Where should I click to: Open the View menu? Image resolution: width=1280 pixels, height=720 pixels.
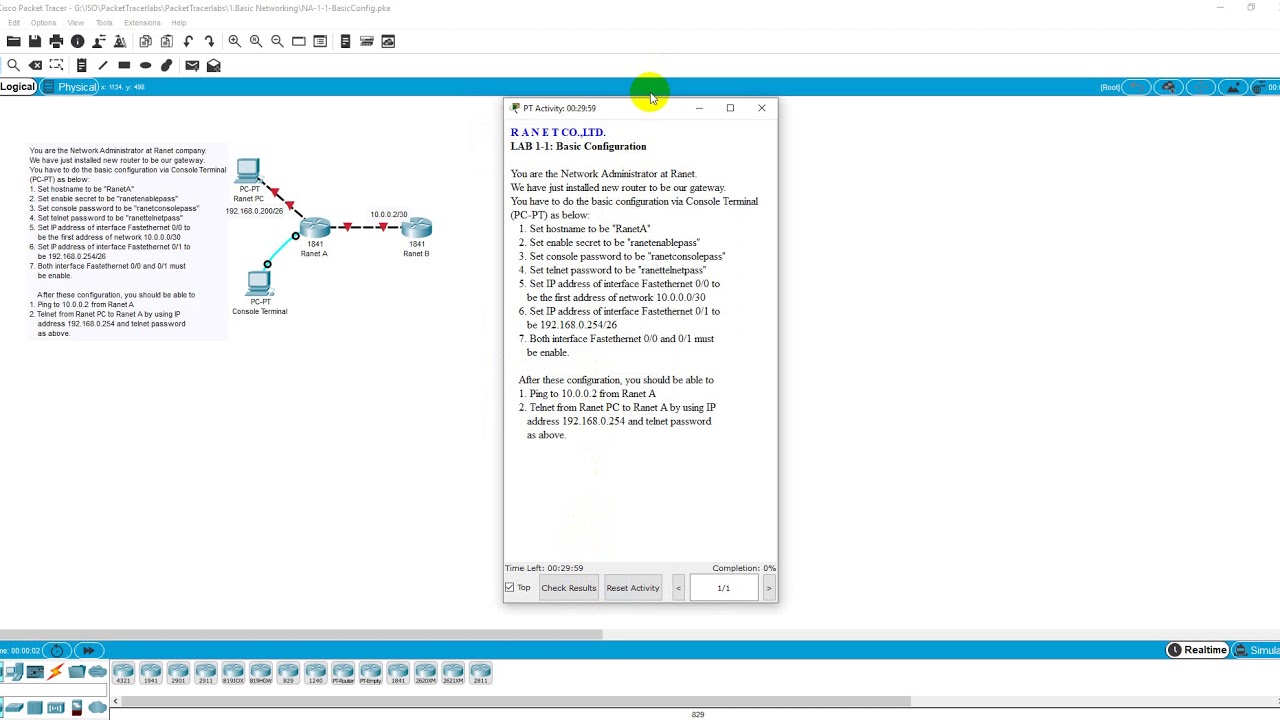pos(76,23)
